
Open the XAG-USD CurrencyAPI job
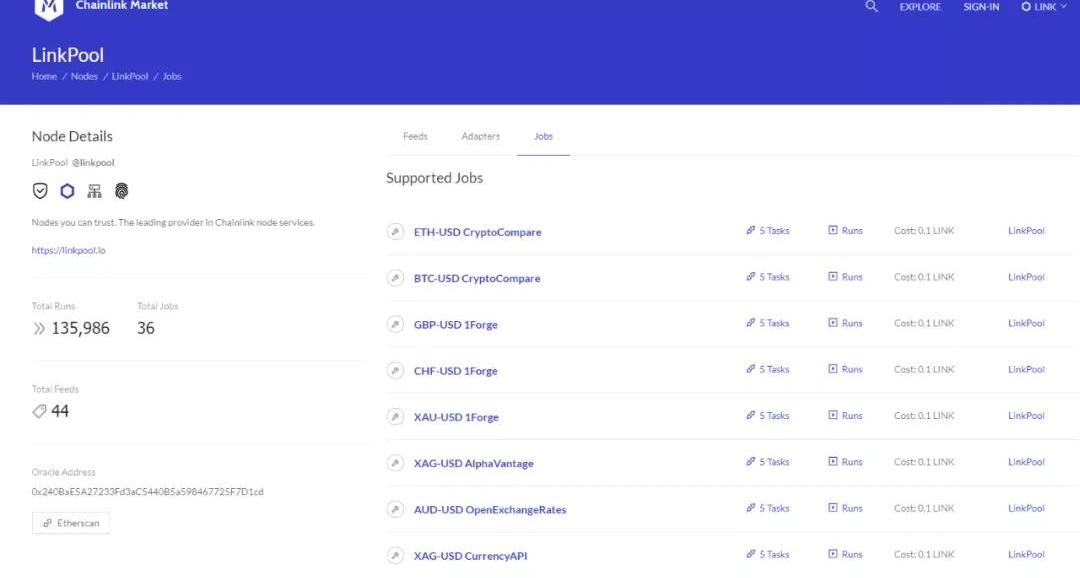pyautogui.click(x=470, y=556)
